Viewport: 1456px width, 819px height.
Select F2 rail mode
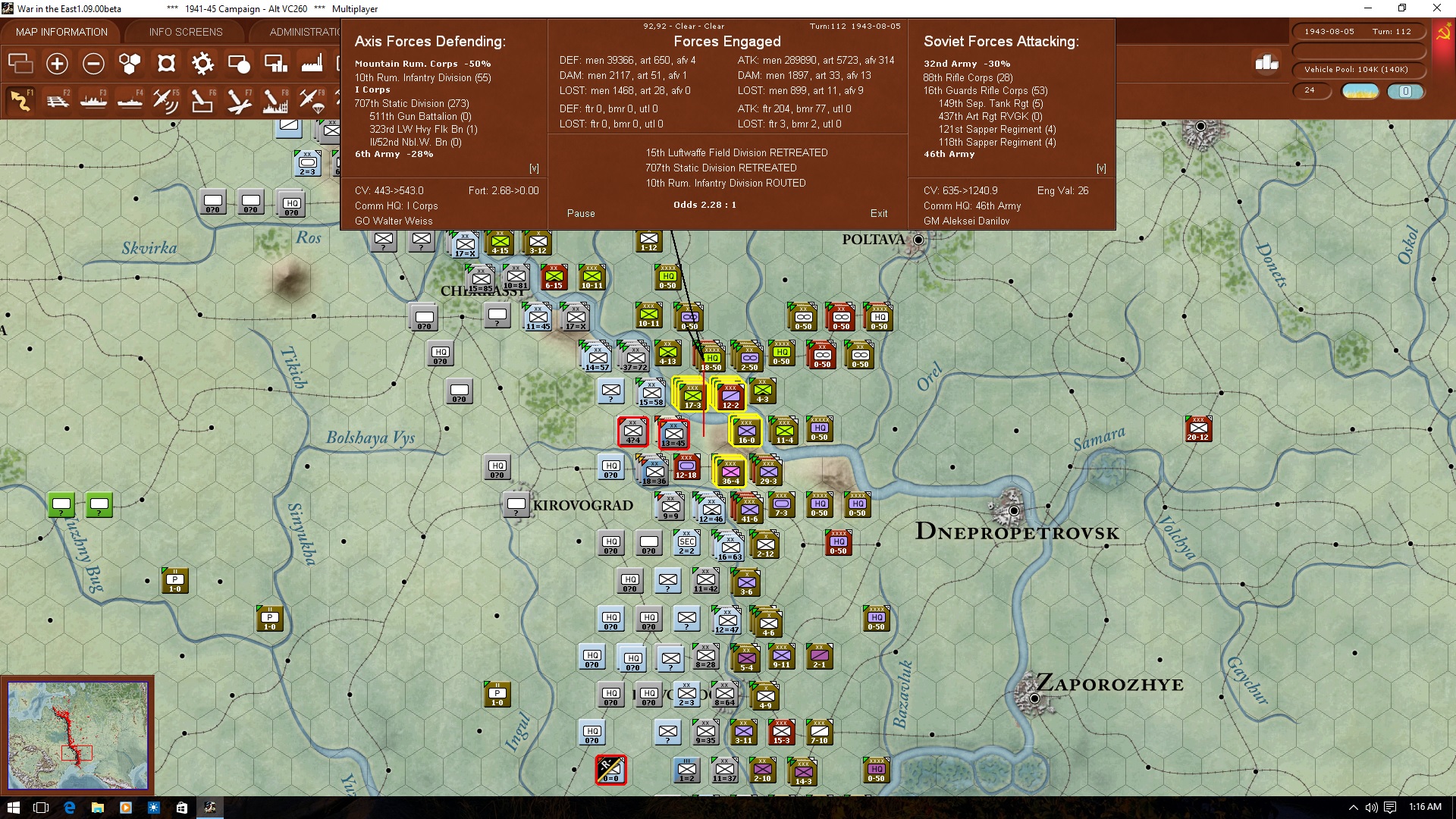click(57, 100)
